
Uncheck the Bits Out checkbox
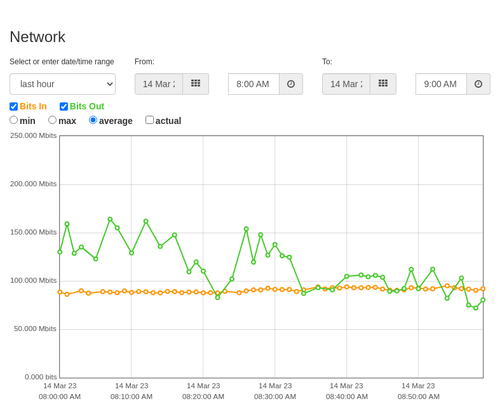click(x=64, y=106)
